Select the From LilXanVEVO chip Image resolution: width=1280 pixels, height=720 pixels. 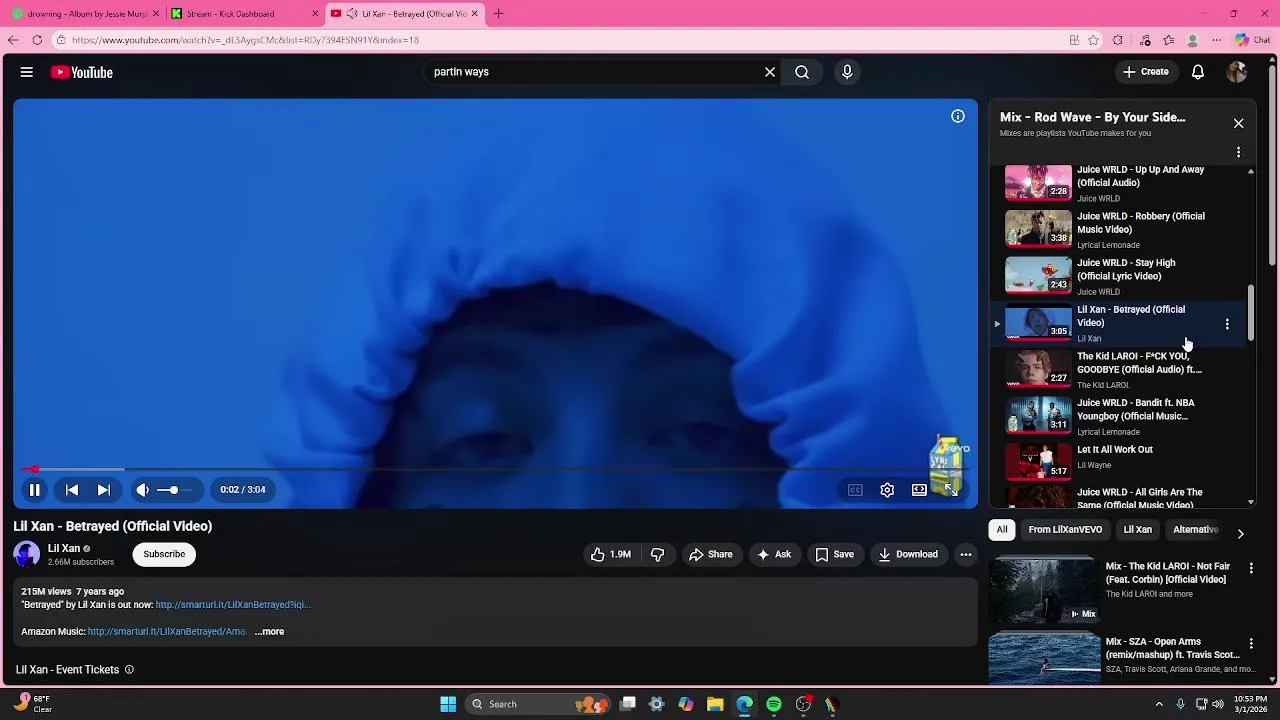click(1065, 530)
